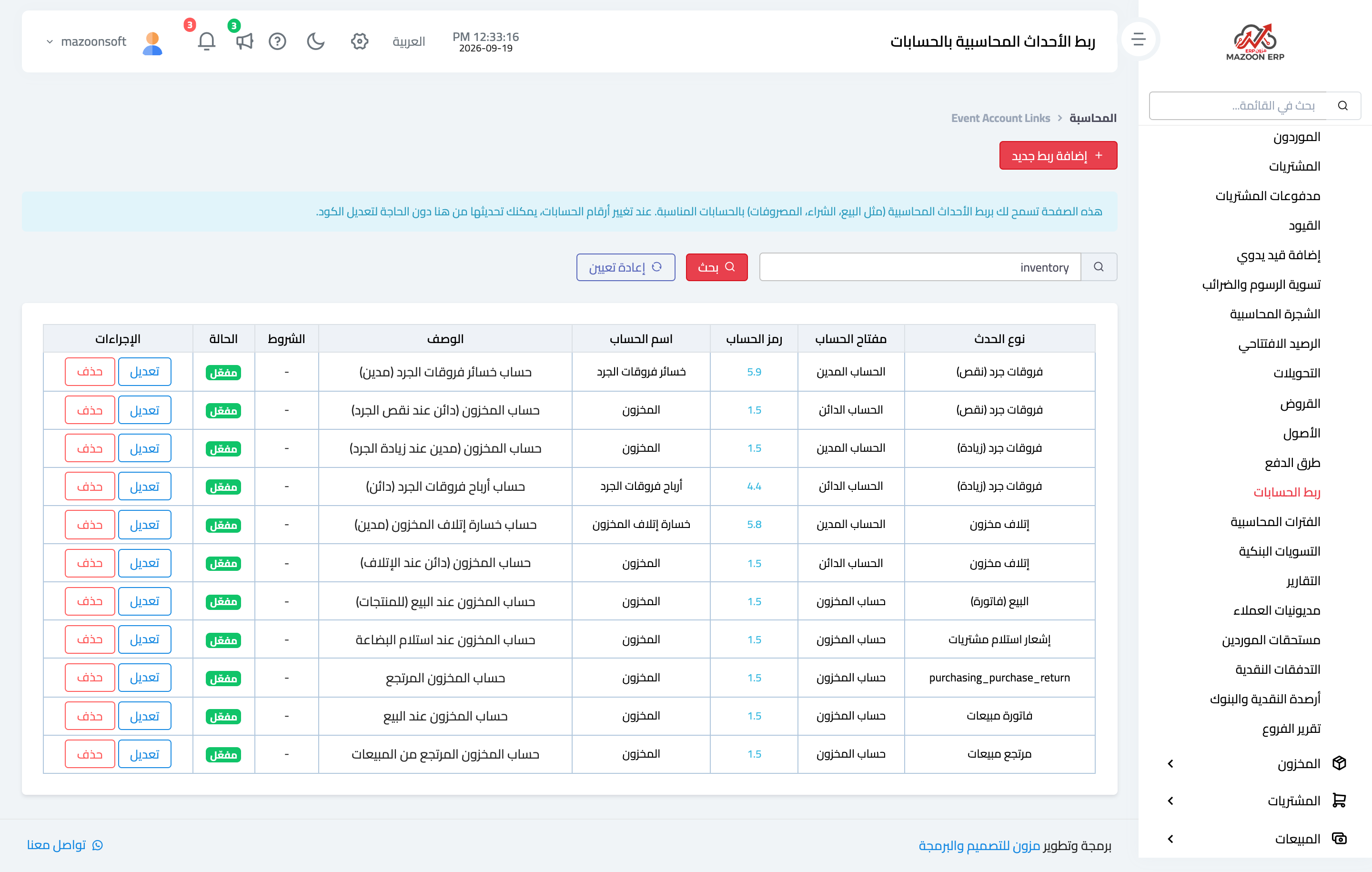Click إعادة تعيين reset button
This screenshot has height=872, width=1372.
pyautogui.click(x=625, y=267)
